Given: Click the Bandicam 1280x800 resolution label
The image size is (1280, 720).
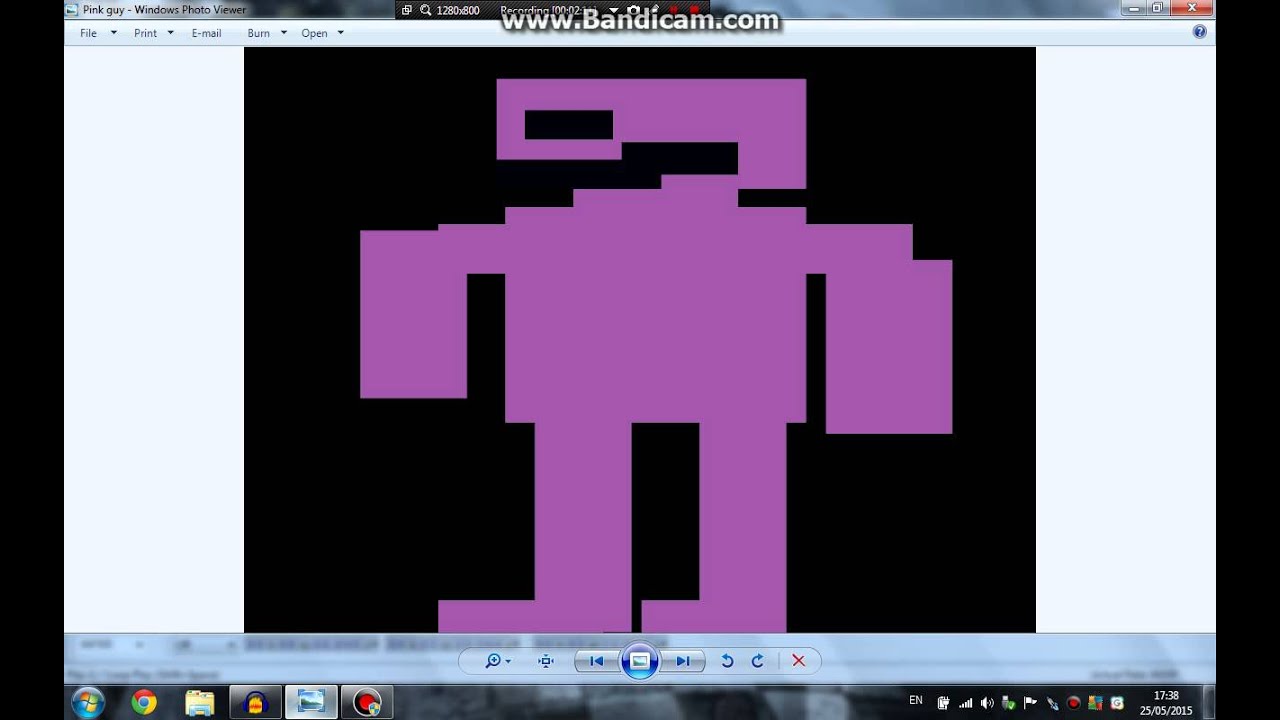Looking at the screenshot, I should [458, 10].
